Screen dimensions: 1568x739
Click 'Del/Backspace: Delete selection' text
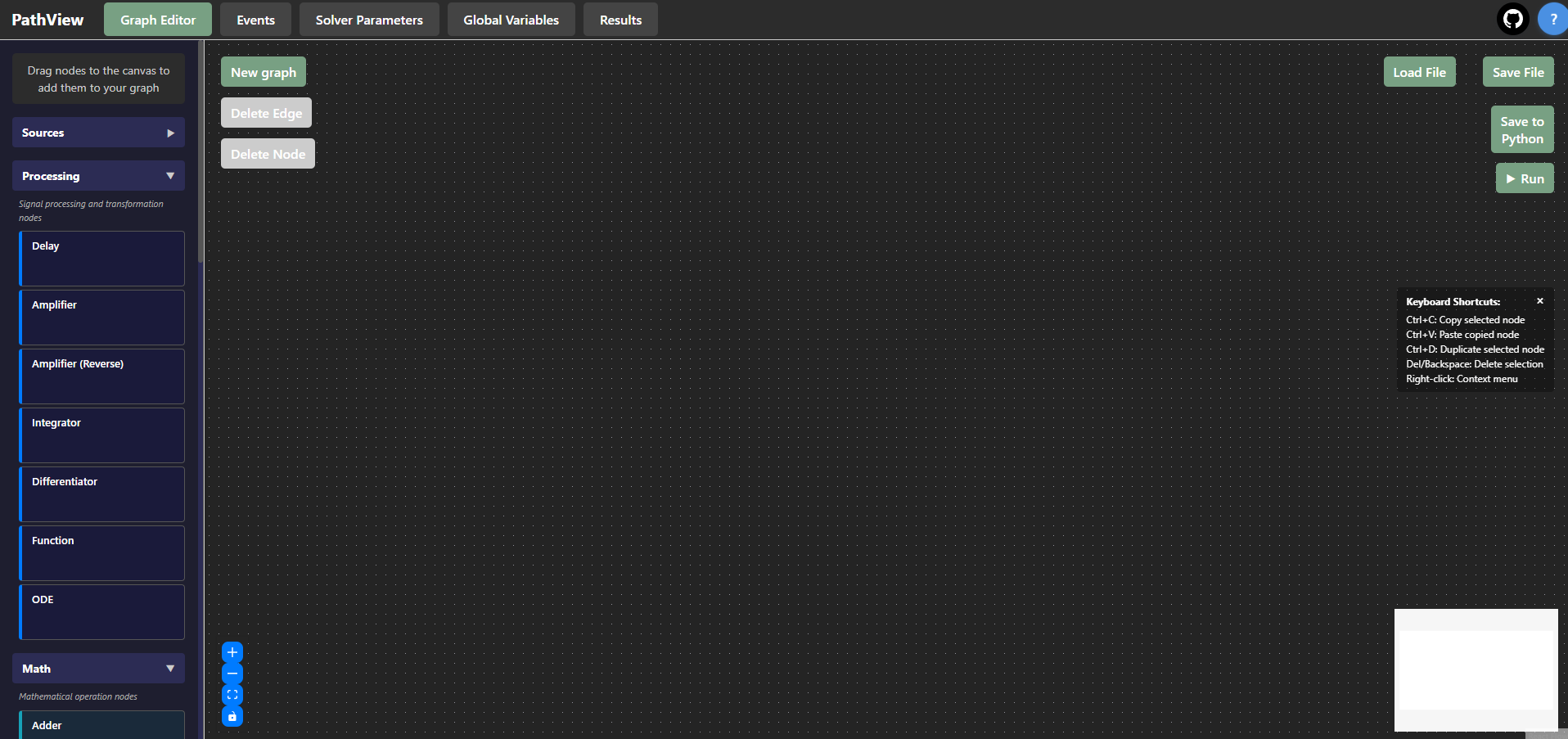coord(1474,364)
